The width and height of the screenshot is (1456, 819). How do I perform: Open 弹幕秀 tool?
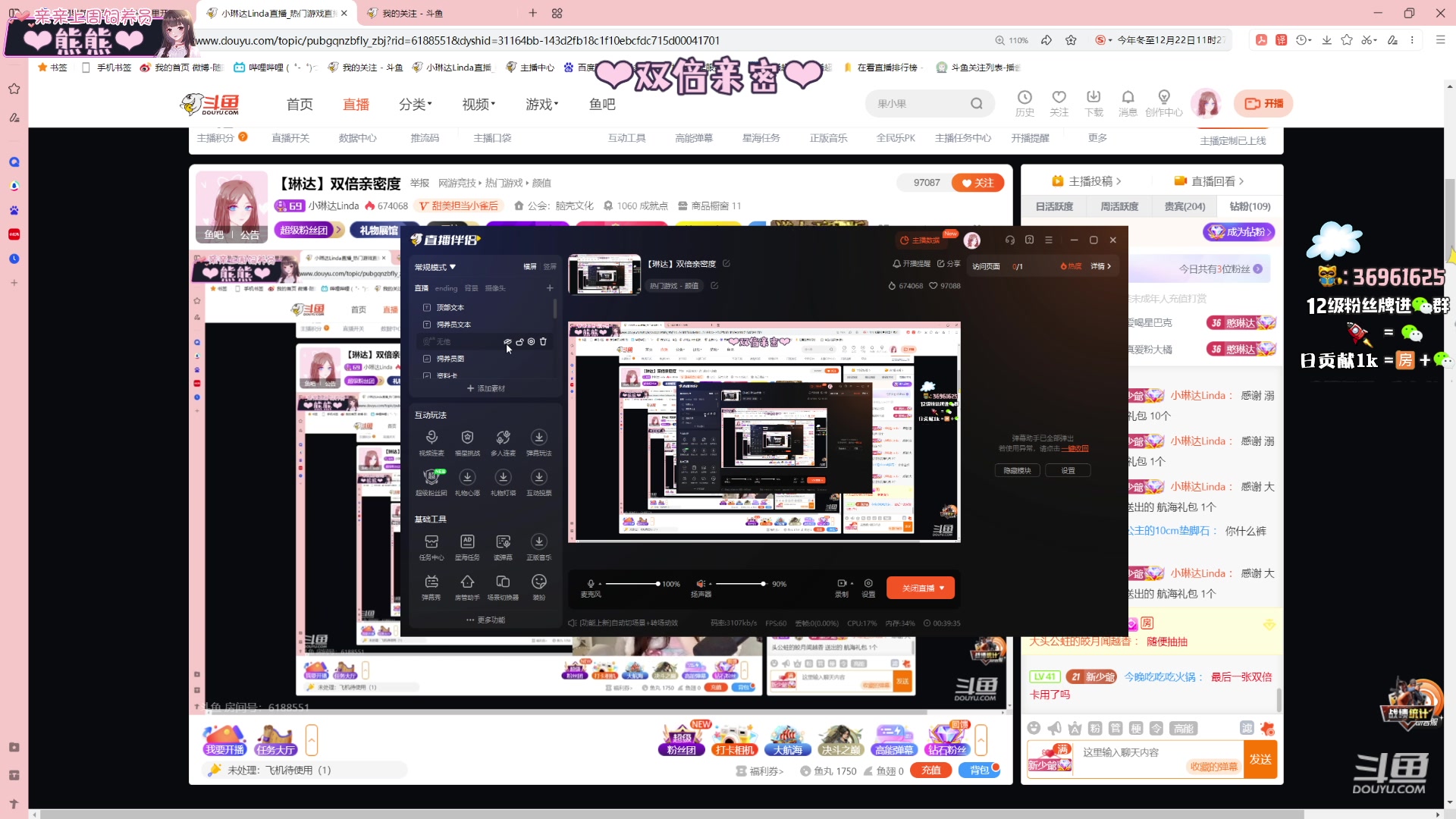431,587
